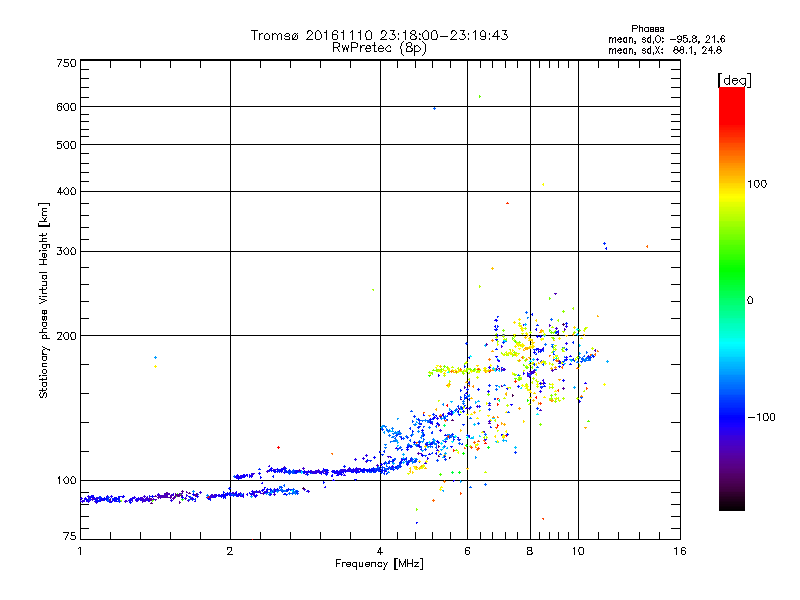Click the 'mean, sd,O: -95.8, 21.6' statistic
This screenshot has height=600, width=800.
667,39
